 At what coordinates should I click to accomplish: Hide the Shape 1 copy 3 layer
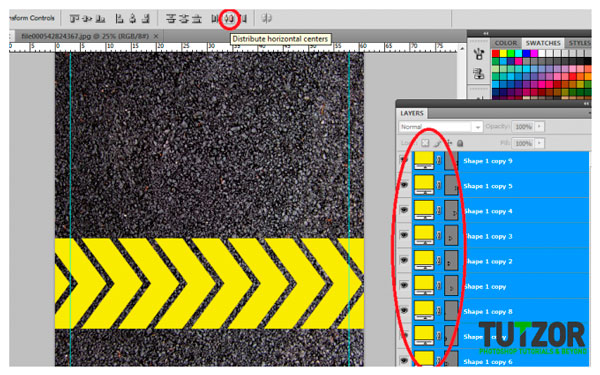coord(404,236)
